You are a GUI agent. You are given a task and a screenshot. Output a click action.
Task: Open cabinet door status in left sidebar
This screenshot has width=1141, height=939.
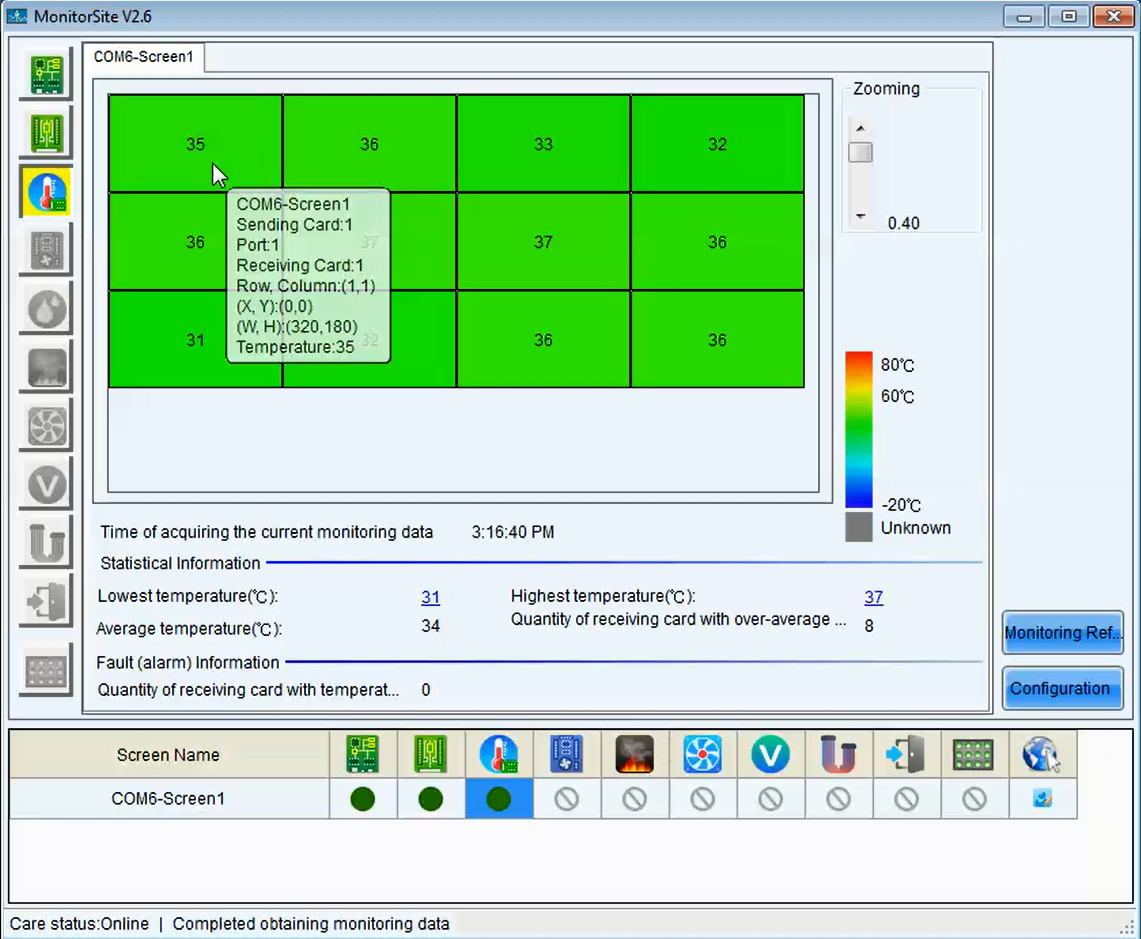(46, 603)
